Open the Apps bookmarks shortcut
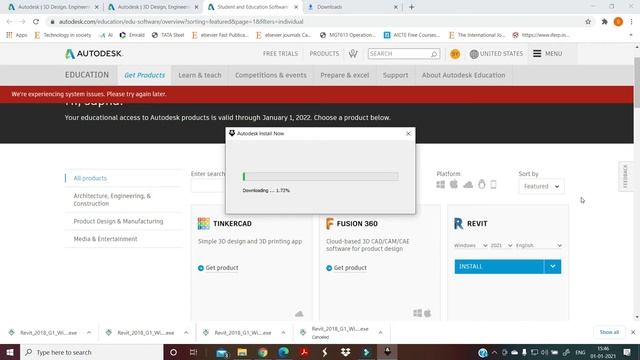 pos(17,35)
